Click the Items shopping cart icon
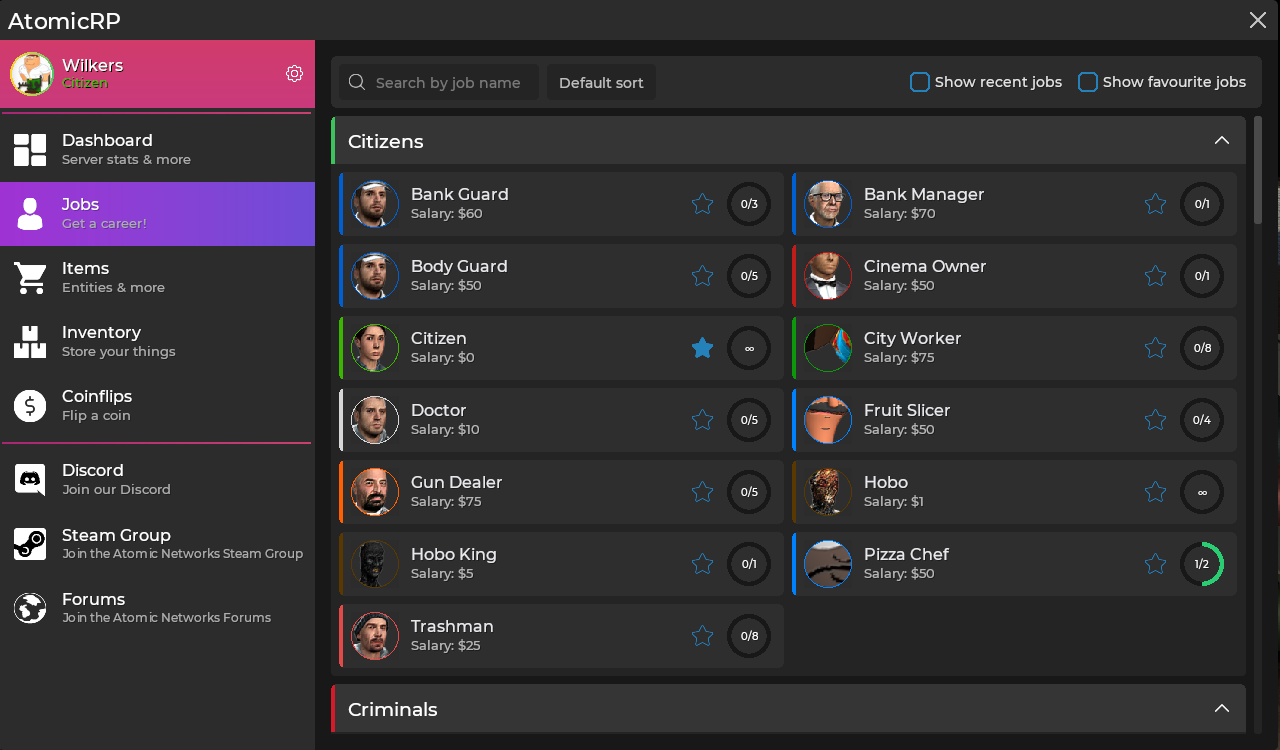Image resolution: width=1280 pixels, height=750 pixels. [x=30, y=277]
